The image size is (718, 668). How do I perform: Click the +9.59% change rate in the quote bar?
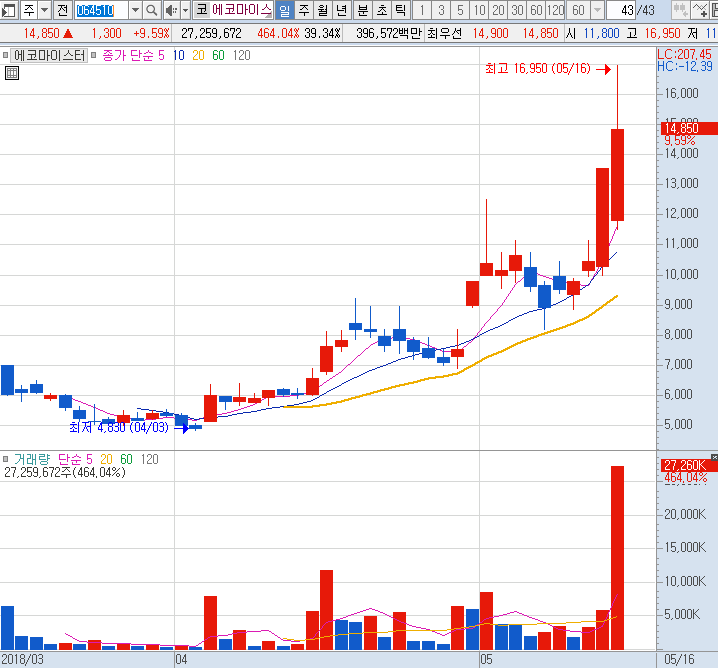pyautogui.click(x=152, y=33)
